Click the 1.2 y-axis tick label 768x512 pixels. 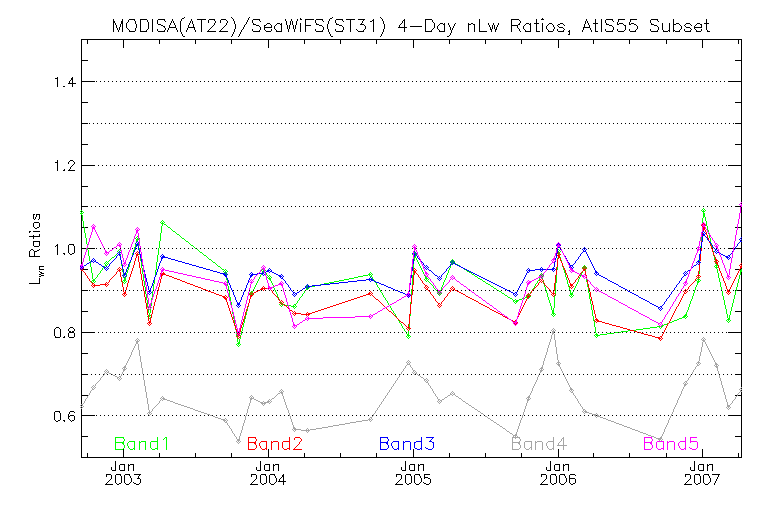64,166
